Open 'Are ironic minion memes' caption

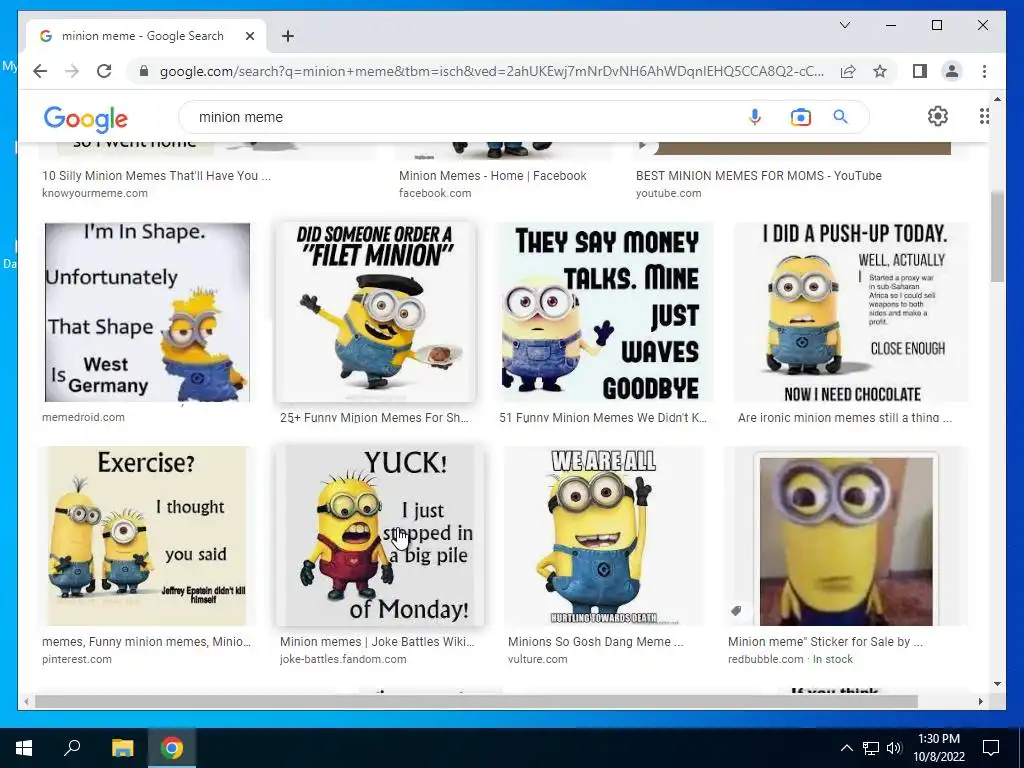pos(844,417)
